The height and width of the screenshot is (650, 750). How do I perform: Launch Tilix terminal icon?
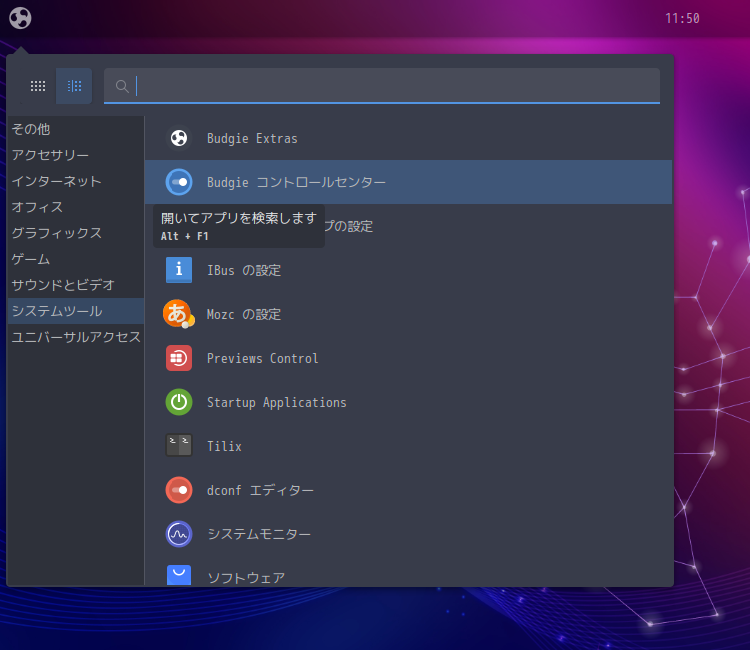click(x=179, y=445)
